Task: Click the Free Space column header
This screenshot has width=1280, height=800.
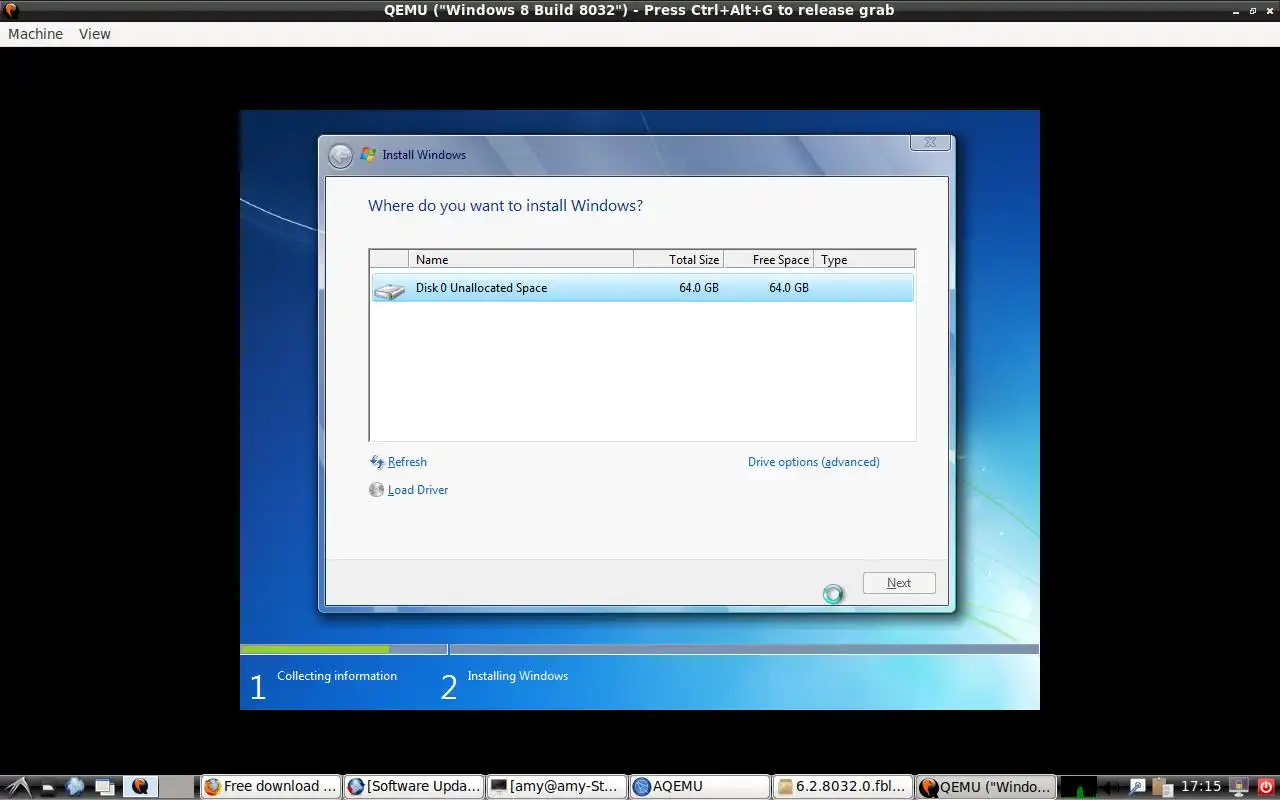Action: coord(769,259)
